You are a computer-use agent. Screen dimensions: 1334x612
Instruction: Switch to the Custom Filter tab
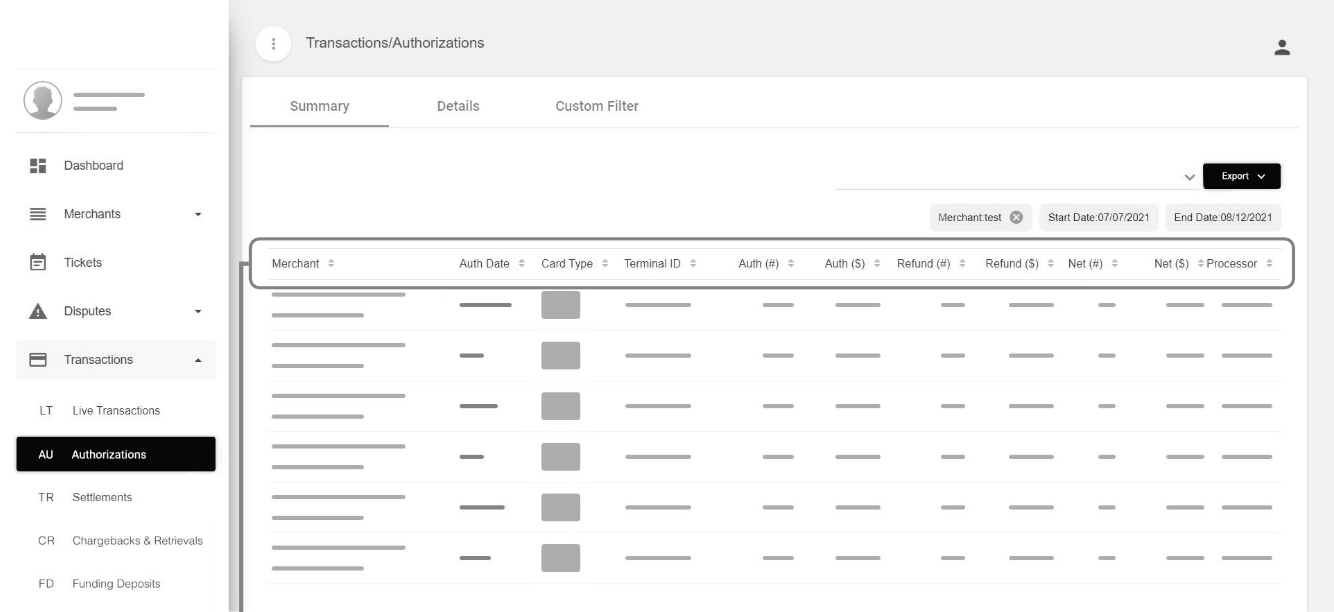(597, 106)
